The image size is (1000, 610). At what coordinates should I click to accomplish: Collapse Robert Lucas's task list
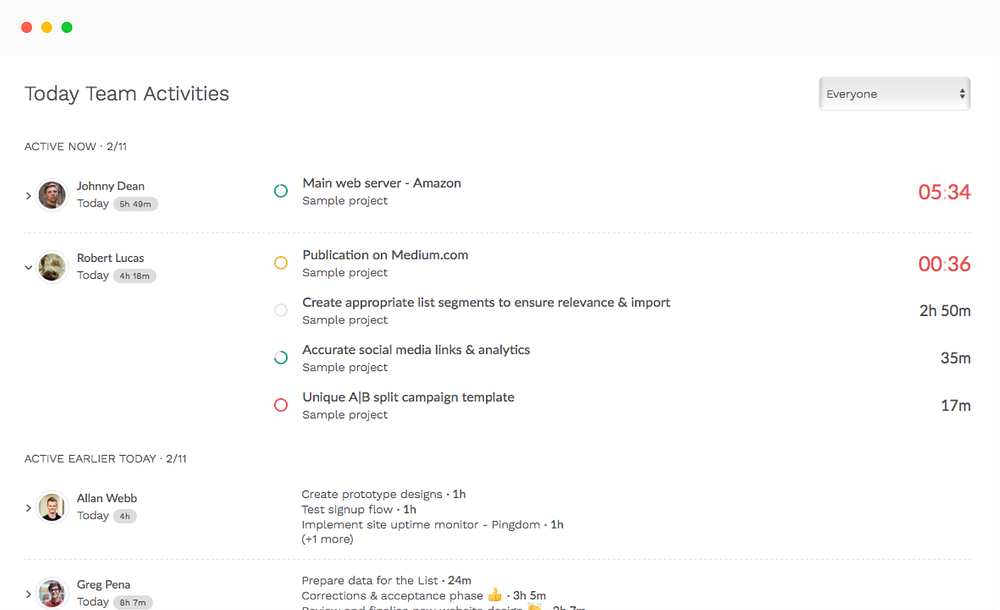28,267
